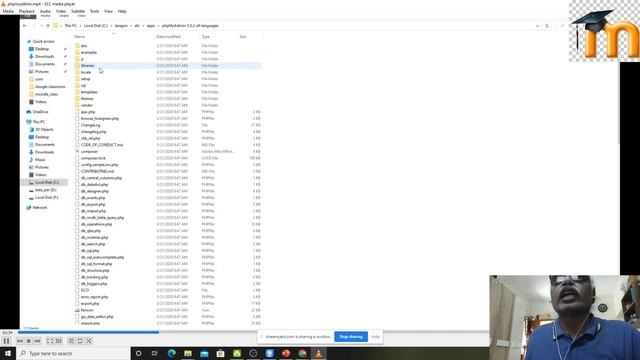Open the Tools menu

(x=94, y=11)
